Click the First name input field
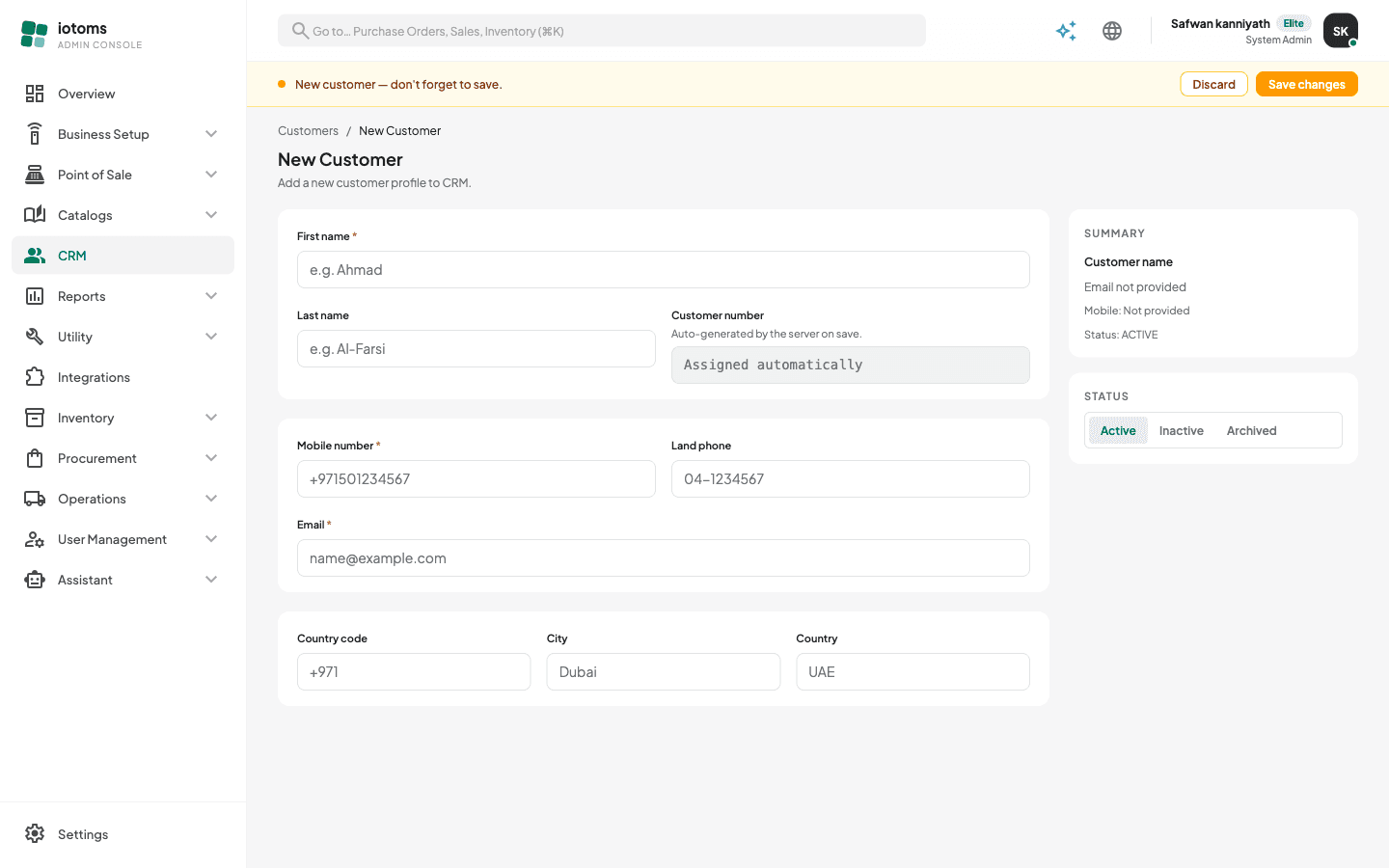Viewport: 1389px width, 868px height. 664,270
